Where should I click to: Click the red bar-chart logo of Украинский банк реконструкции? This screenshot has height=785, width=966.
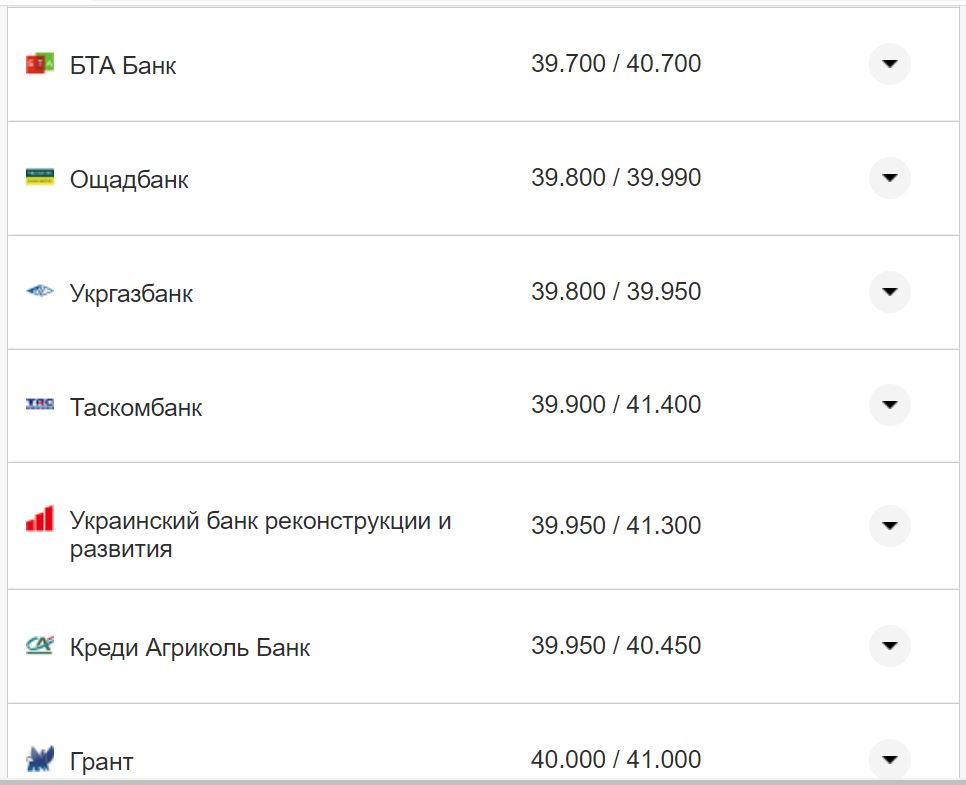point(40,520)
